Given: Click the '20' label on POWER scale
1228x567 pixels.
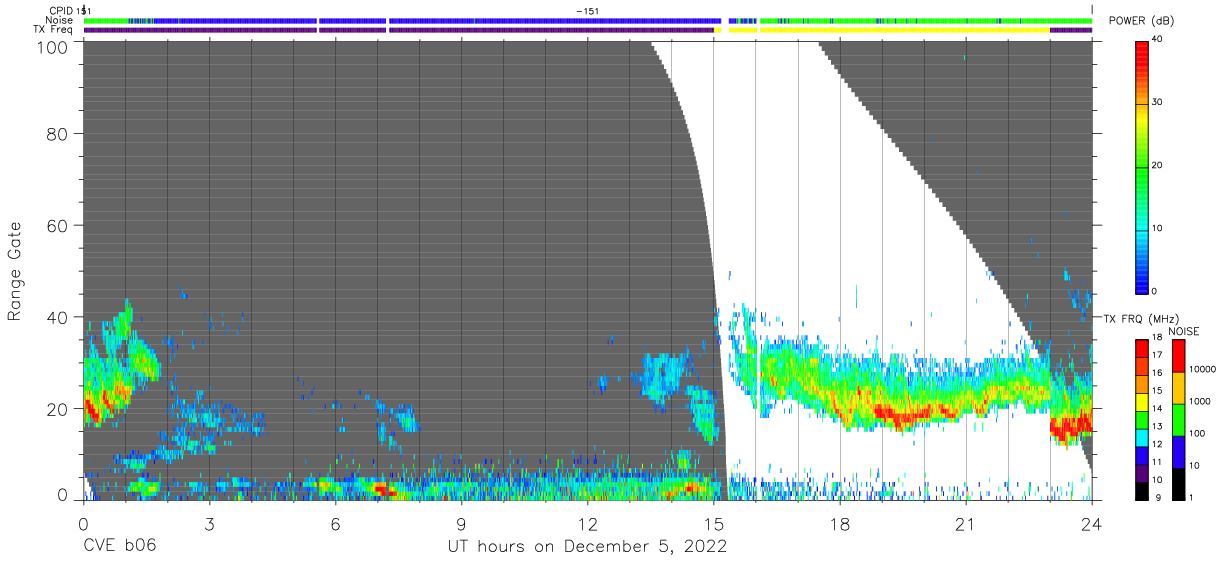Looking at the screenshot, I should [x=1158, y=166].
